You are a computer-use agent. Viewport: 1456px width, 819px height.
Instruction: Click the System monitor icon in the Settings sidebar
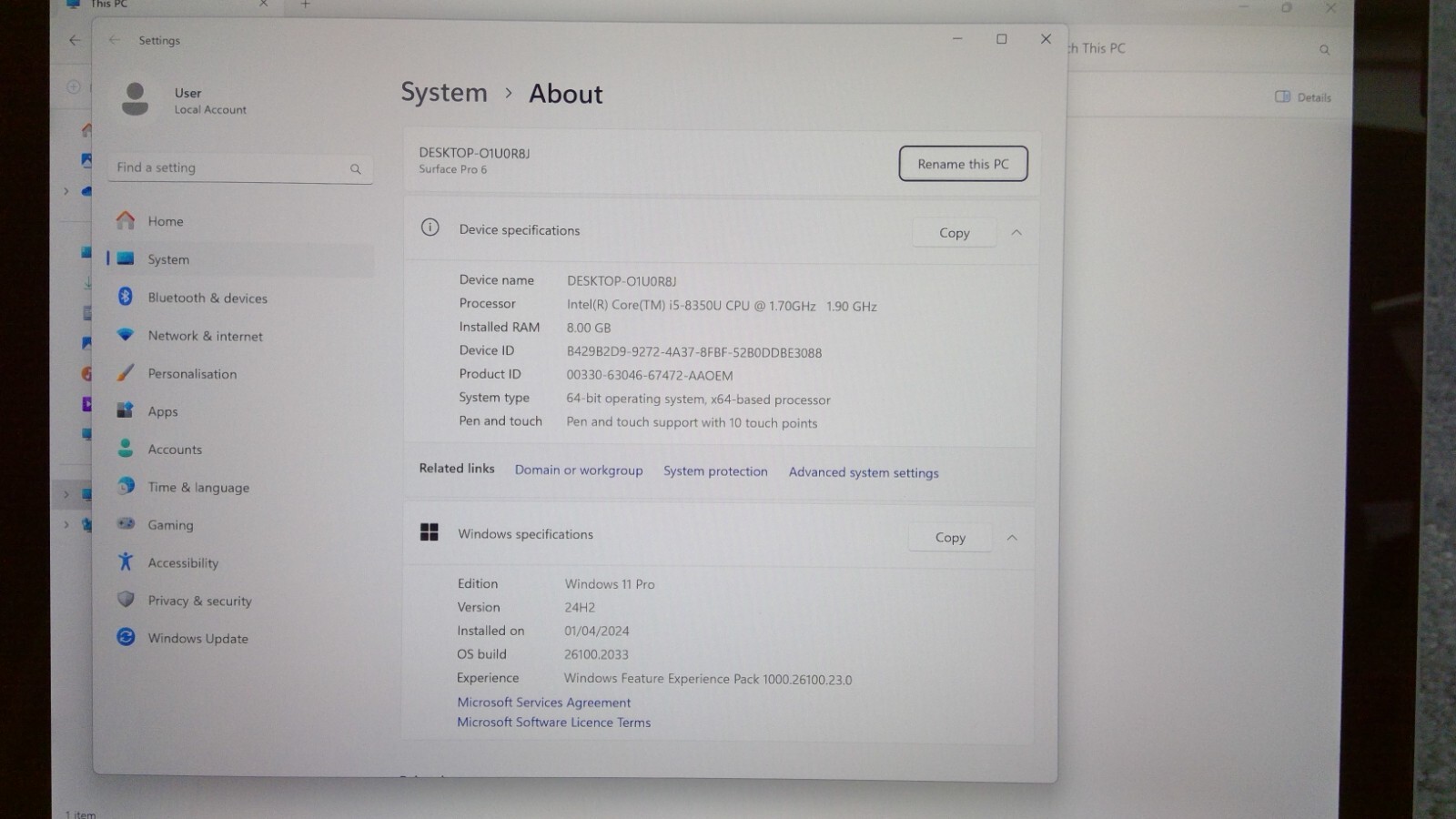126,259
